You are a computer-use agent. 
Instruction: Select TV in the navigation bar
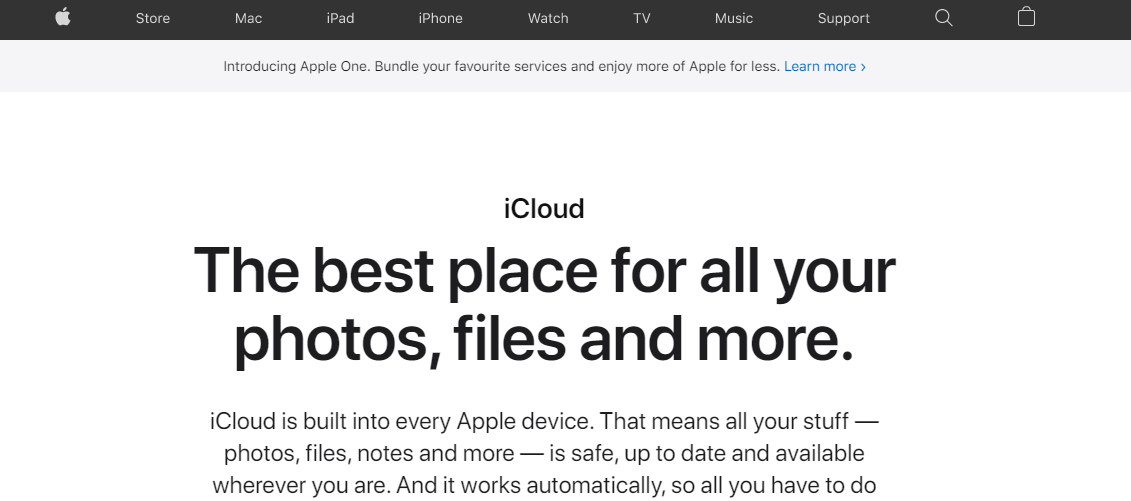642,19
